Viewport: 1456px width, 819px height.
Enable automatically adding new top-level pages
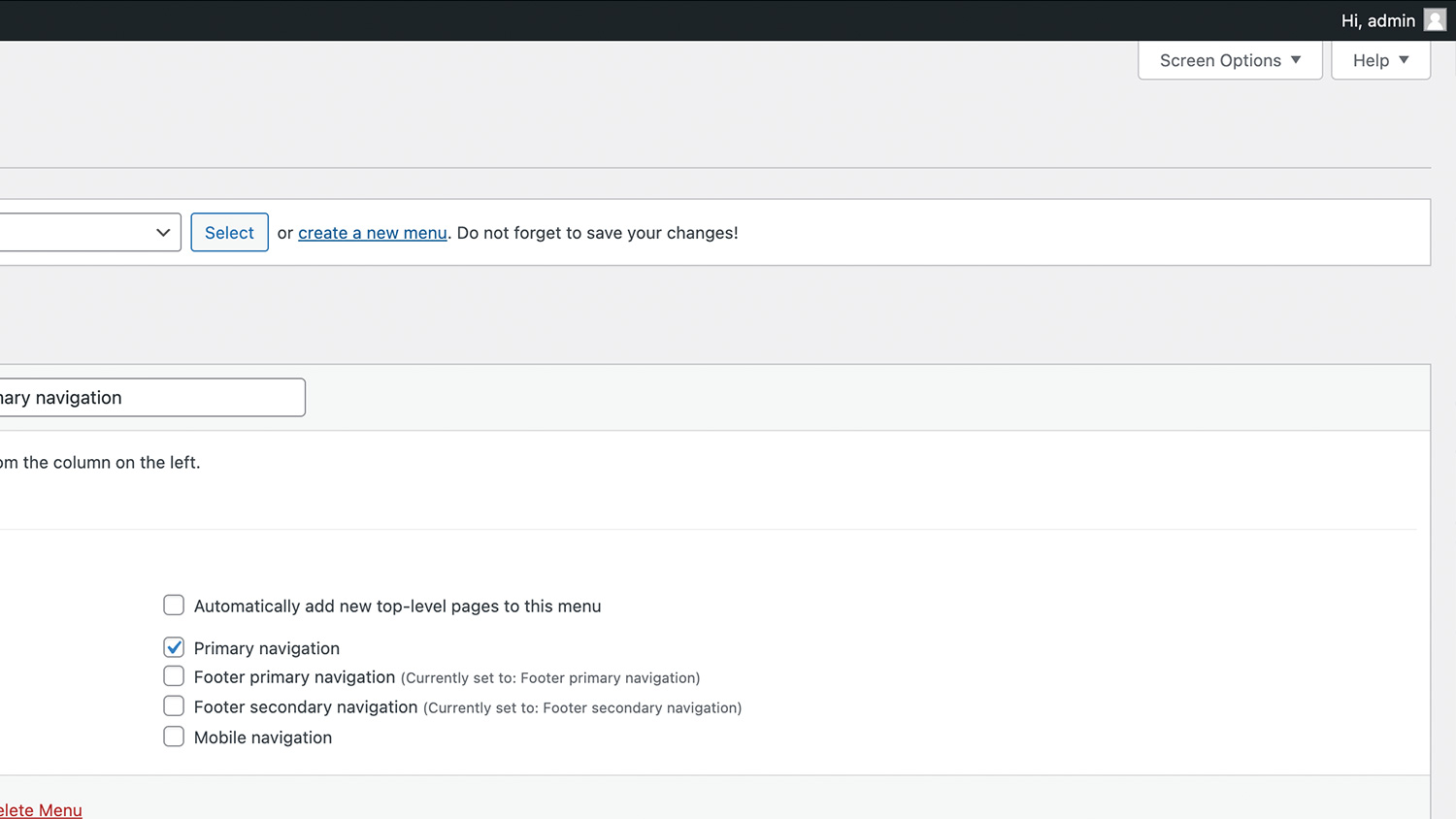(x=174, y=606)
